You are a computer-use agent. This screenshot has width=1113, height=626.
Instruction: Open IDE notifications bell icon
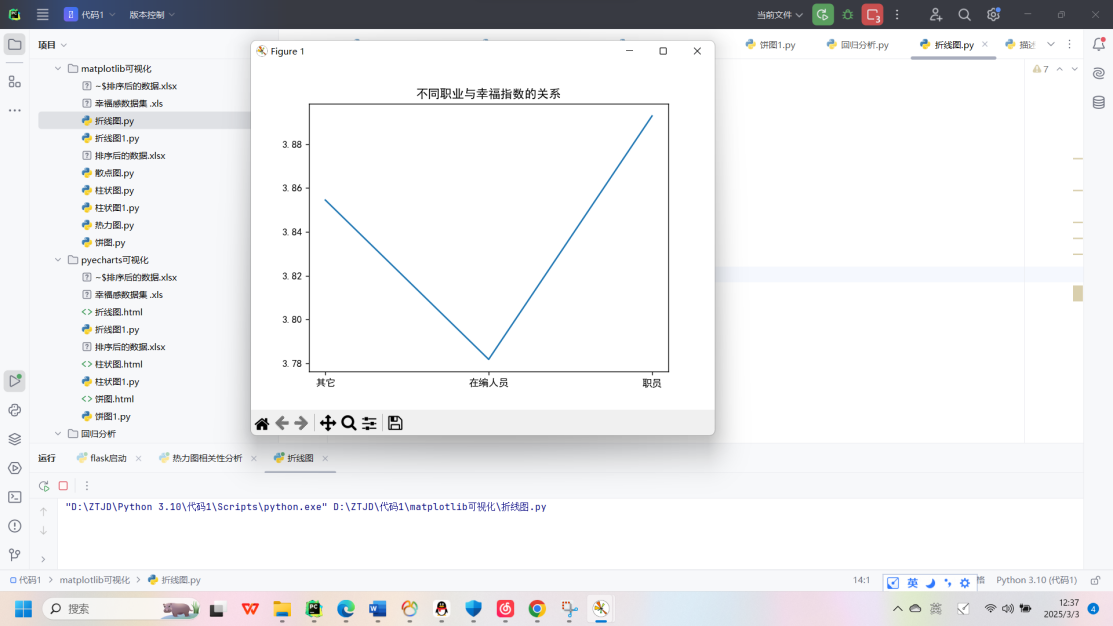[1099, 44]
